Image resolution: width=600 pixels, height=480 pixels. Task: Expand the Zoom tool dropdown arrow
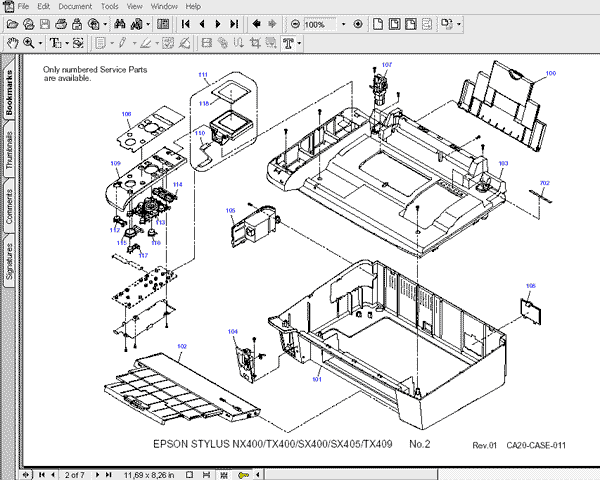(40, 43)
